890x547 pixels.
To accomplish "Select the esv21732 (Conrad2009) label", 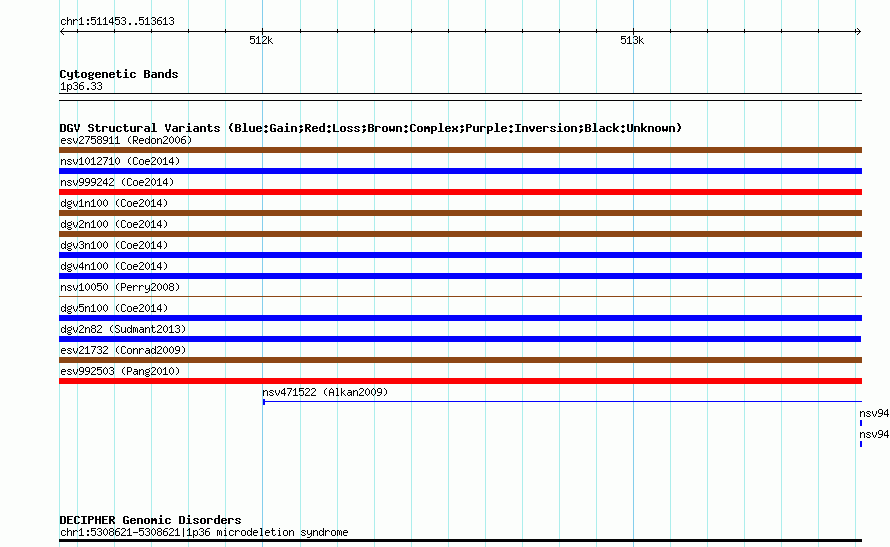I will point(123,350).
